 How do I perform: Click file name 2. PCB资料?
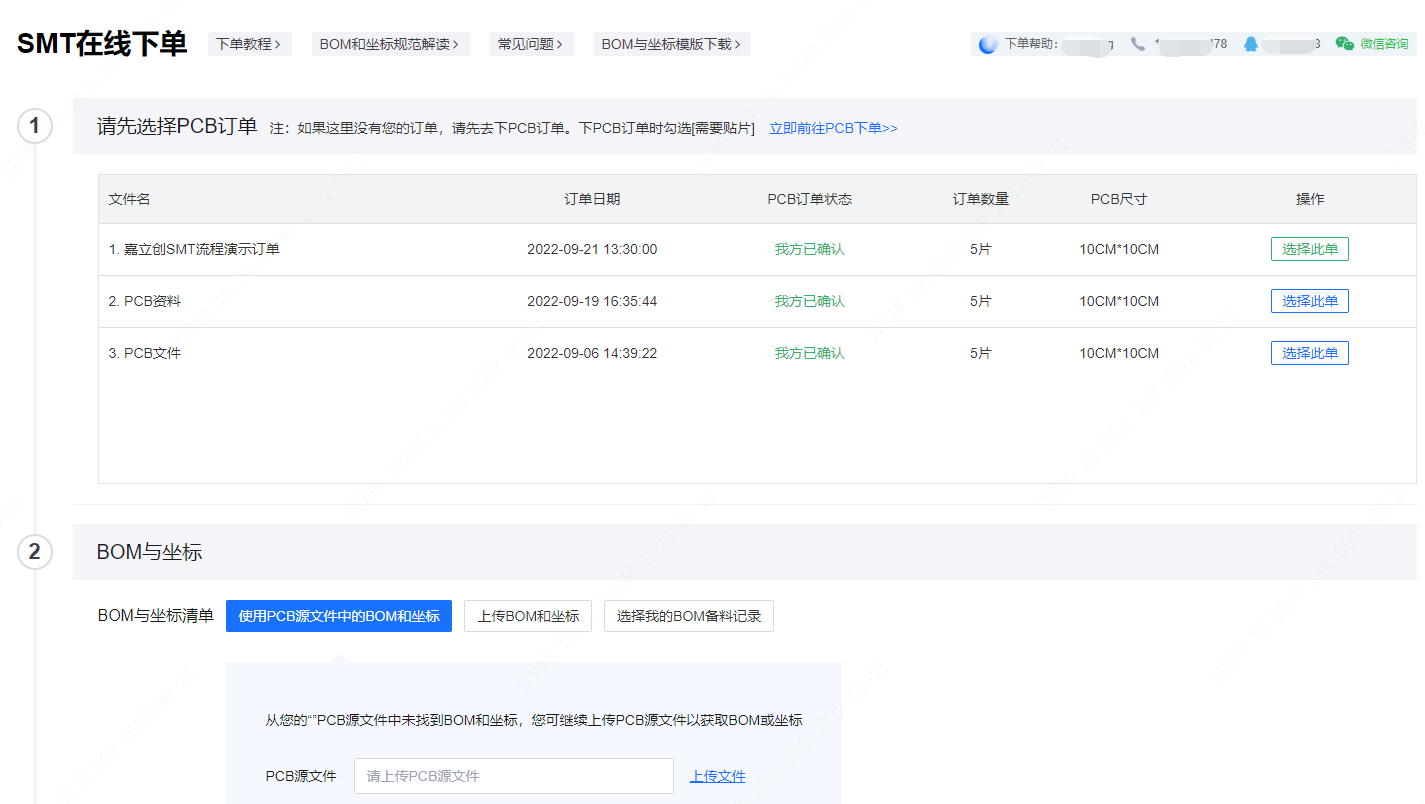[145, 301]
